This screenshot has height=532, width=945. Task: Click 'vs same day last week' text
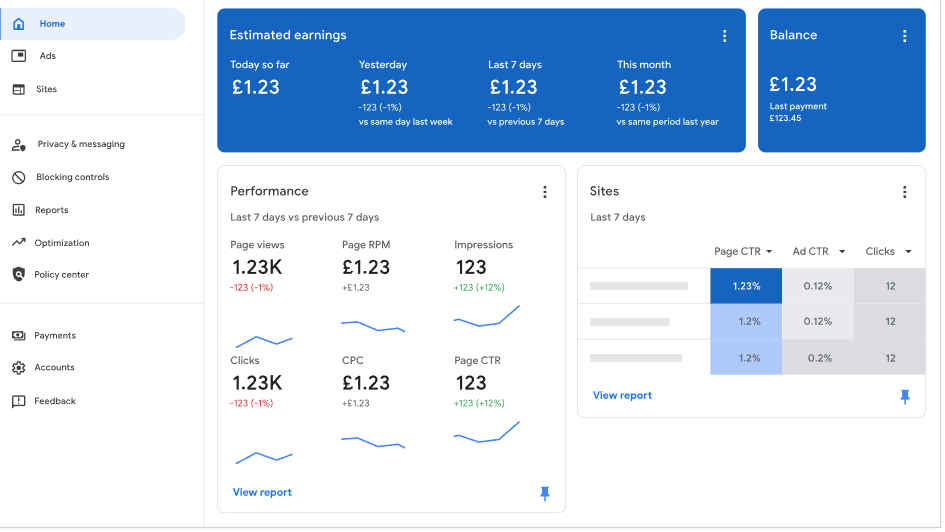click(x=407, y=122)
